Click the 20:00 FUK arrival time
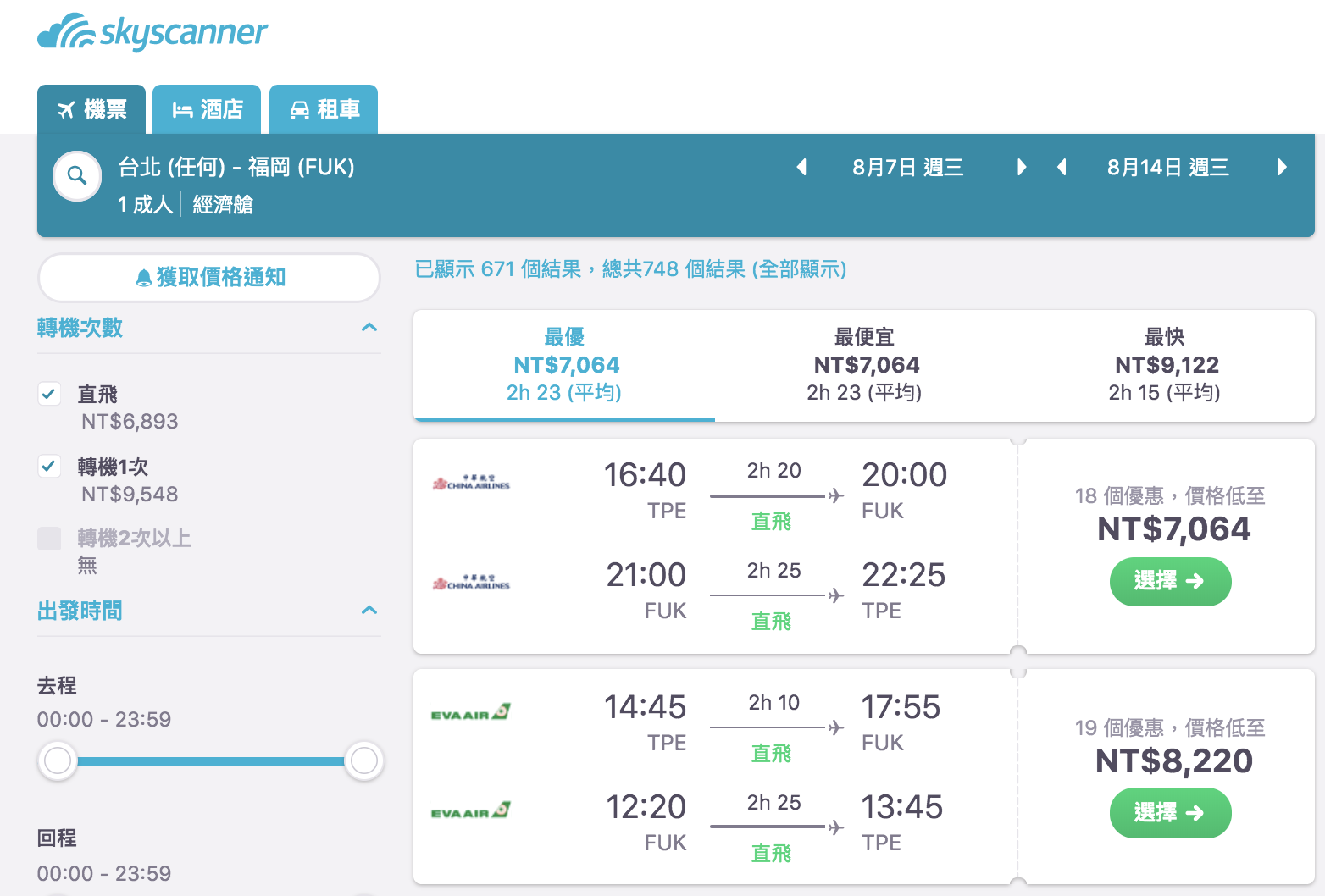Screen dimensions: 1325x896 (x=904, y=475)
